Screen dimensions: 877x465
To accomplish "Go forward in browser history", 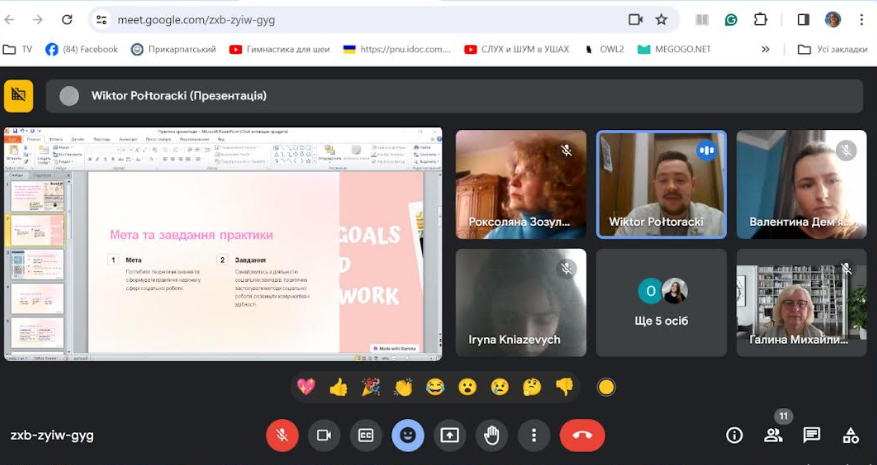I will click(x=37, y=20).
